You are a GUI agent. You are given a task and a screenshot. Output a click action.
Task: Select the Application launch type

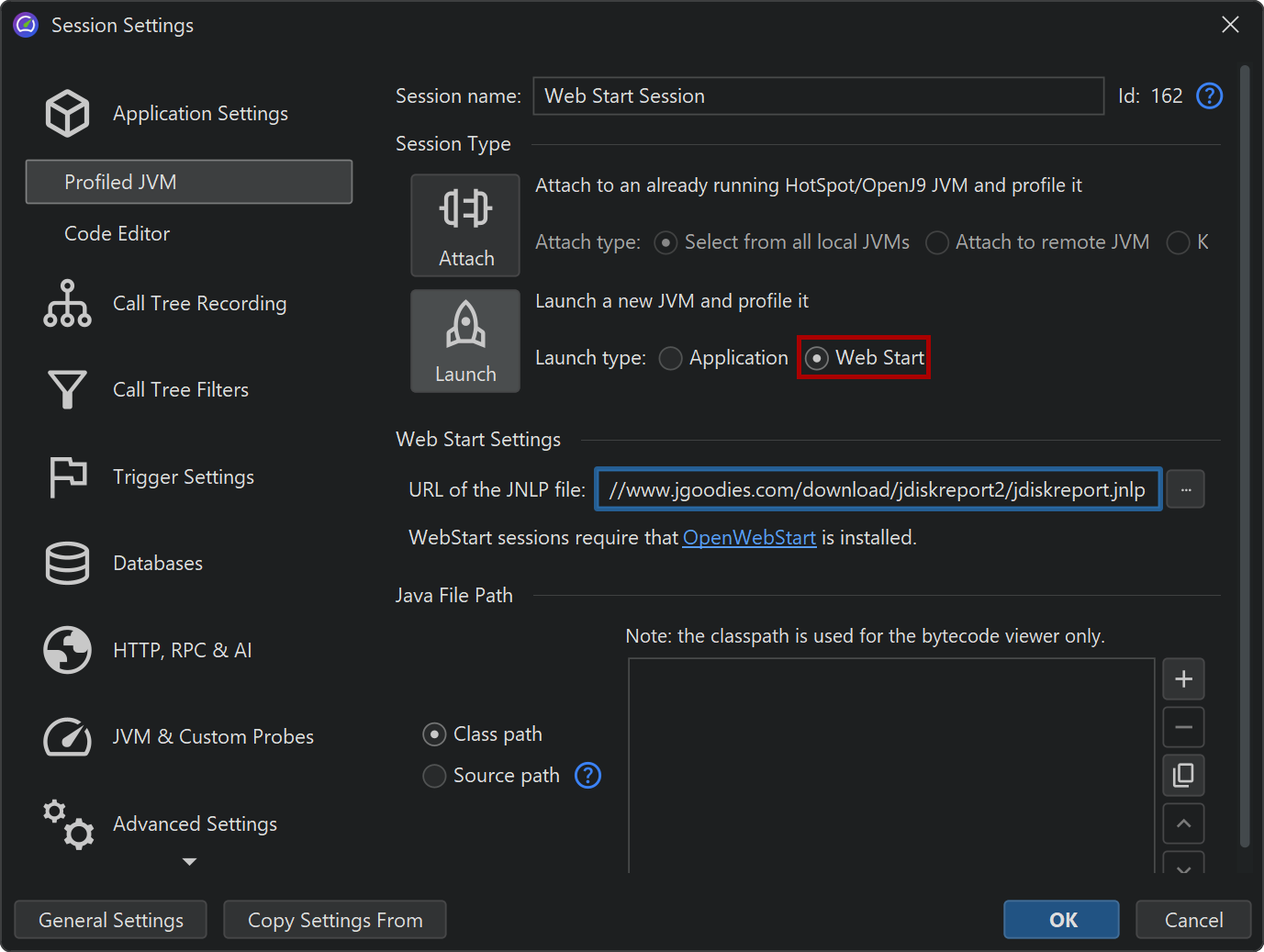(x=671, y=358)
